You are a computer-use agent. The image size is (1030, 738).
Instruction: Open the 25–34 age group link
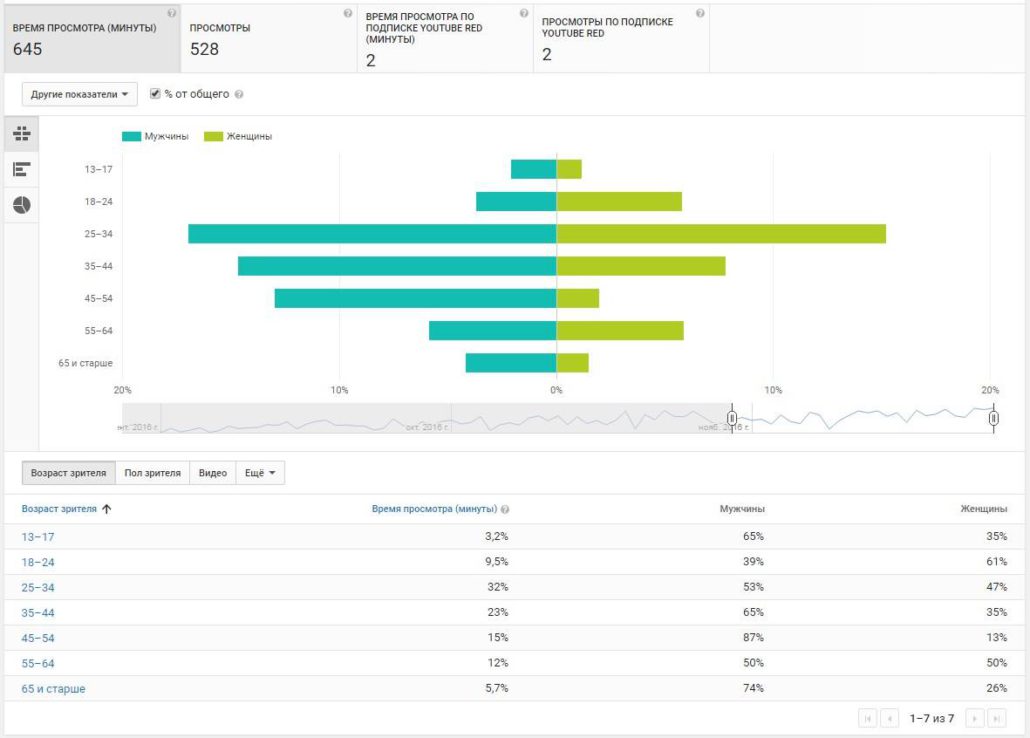38,587
